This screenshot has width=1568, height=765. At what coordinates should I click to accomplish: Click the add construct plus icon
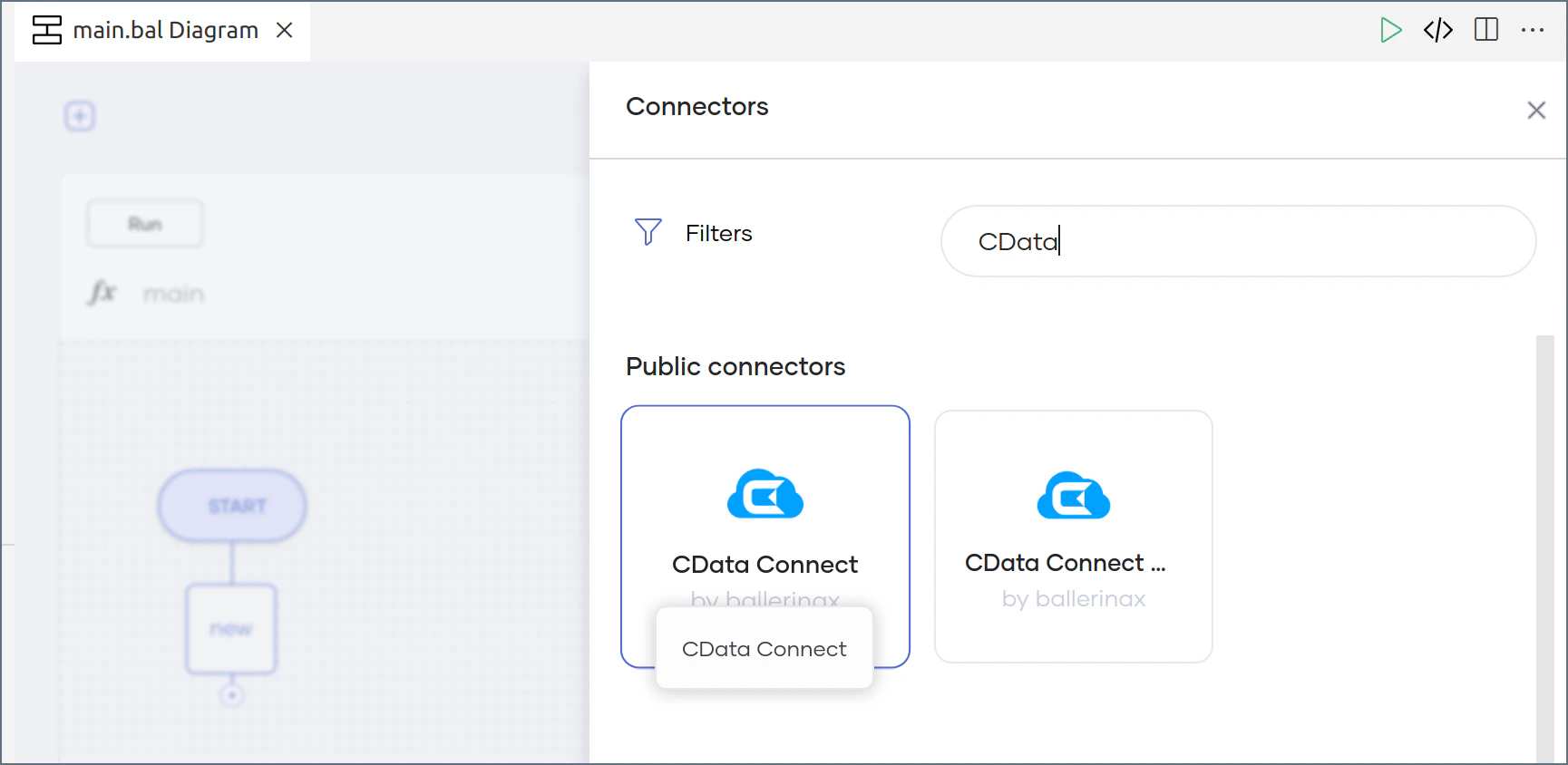[x=80, y=116]
